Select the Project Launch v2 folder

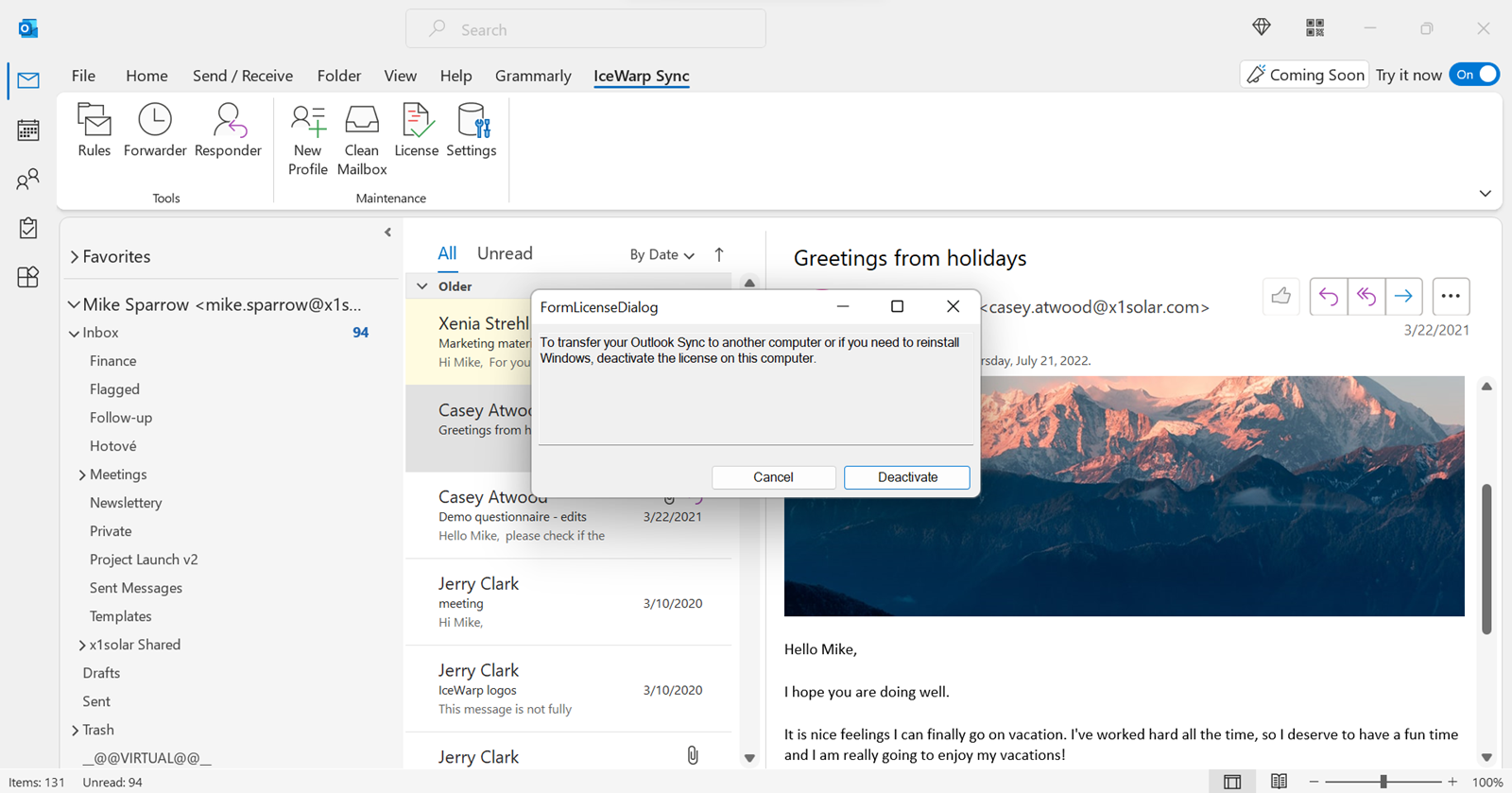click(144, 560)
